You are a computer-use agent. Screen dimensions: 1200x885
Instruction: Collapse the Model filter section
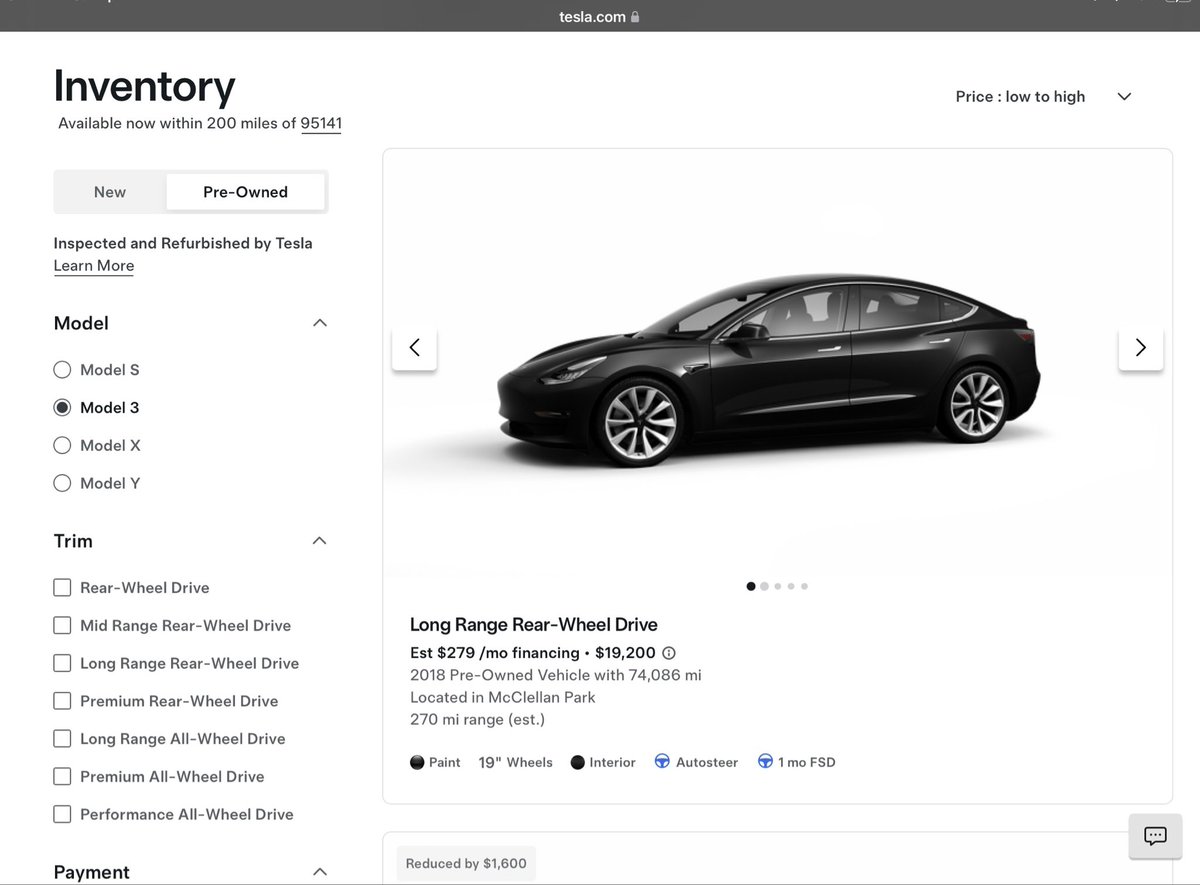(320, 323)
